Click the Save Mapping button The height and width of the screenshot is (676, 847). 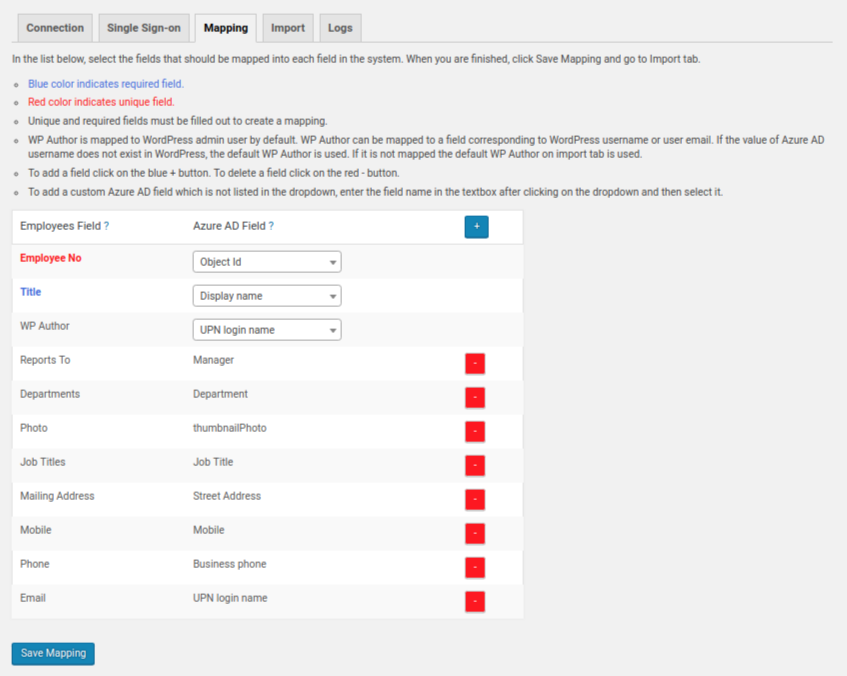(x=53, y=653)
